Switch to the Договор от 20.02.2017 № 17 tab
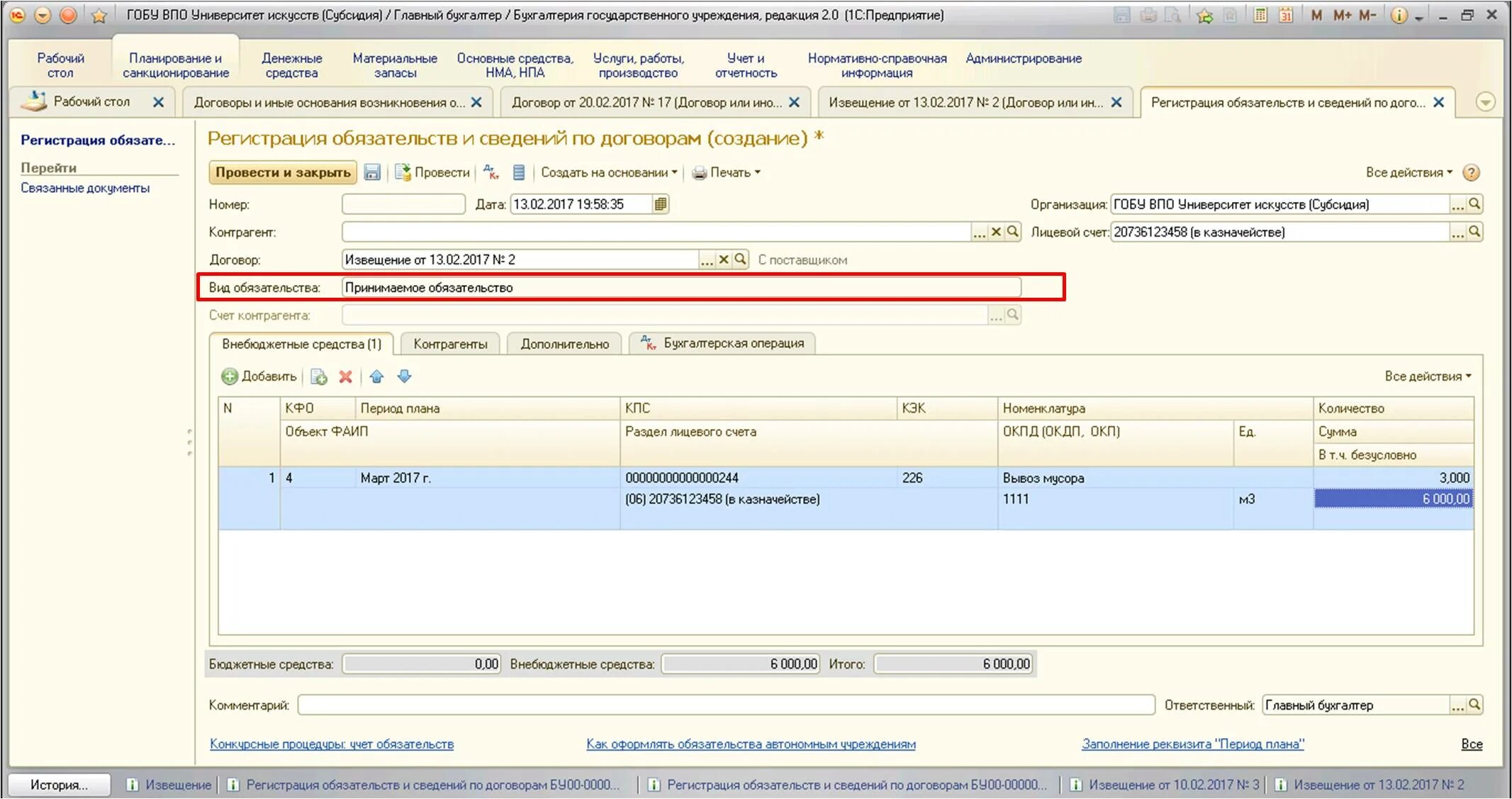The height and width of the screenshot is (799, 1512). (x=646, y=102)
